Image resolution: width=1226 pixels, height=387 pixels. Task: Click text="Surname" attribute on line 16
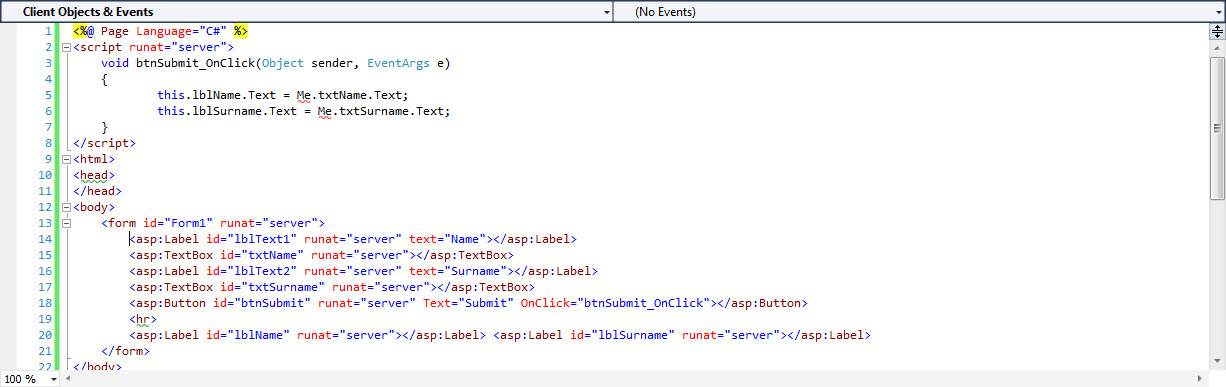tap(457, 271)
